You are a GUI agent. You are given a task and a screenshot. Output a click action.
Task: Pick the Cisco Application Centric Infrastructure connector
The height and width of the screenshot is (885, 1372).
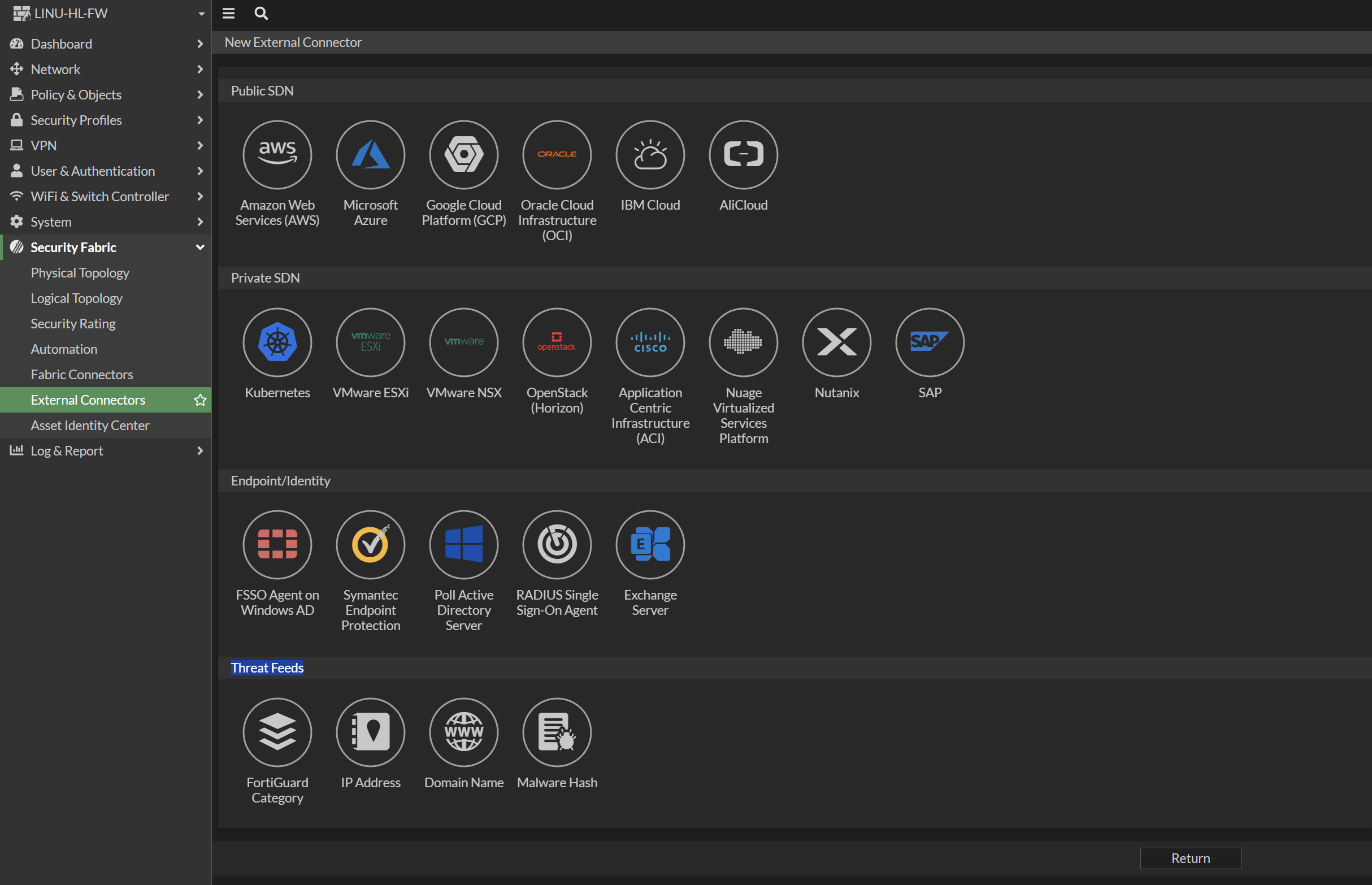(x=650, y=342)
